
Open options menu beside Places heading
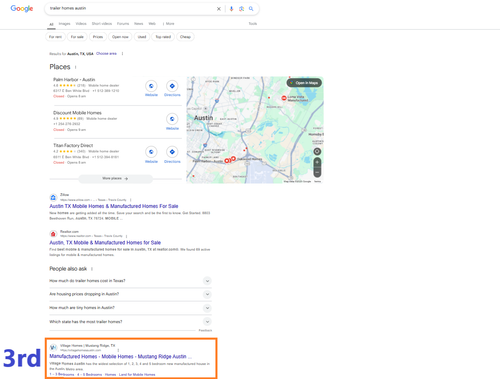[76, 67]
